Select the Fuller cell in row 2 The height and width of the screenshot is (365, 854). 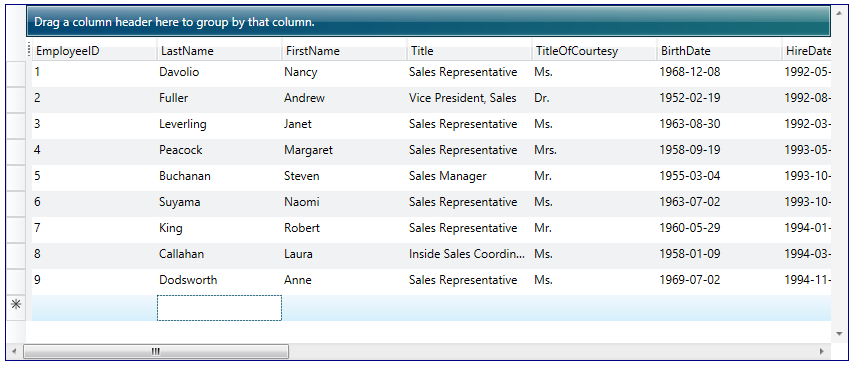[x=219, y=98]
